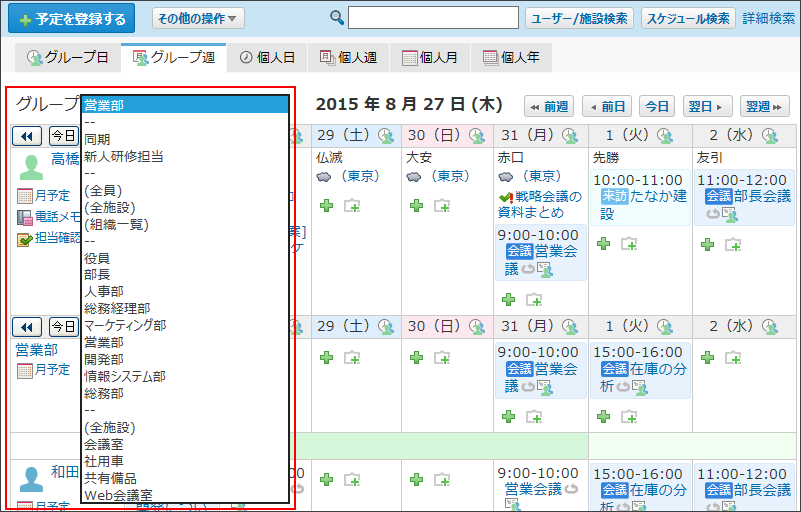Open the 詳細検索 link

click(769, 18)
